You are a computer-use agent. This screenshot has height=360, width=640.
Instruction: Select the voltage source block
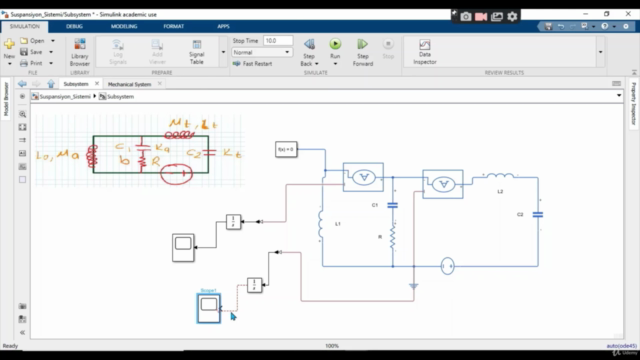pyautogui.click(x=448, y=266)
